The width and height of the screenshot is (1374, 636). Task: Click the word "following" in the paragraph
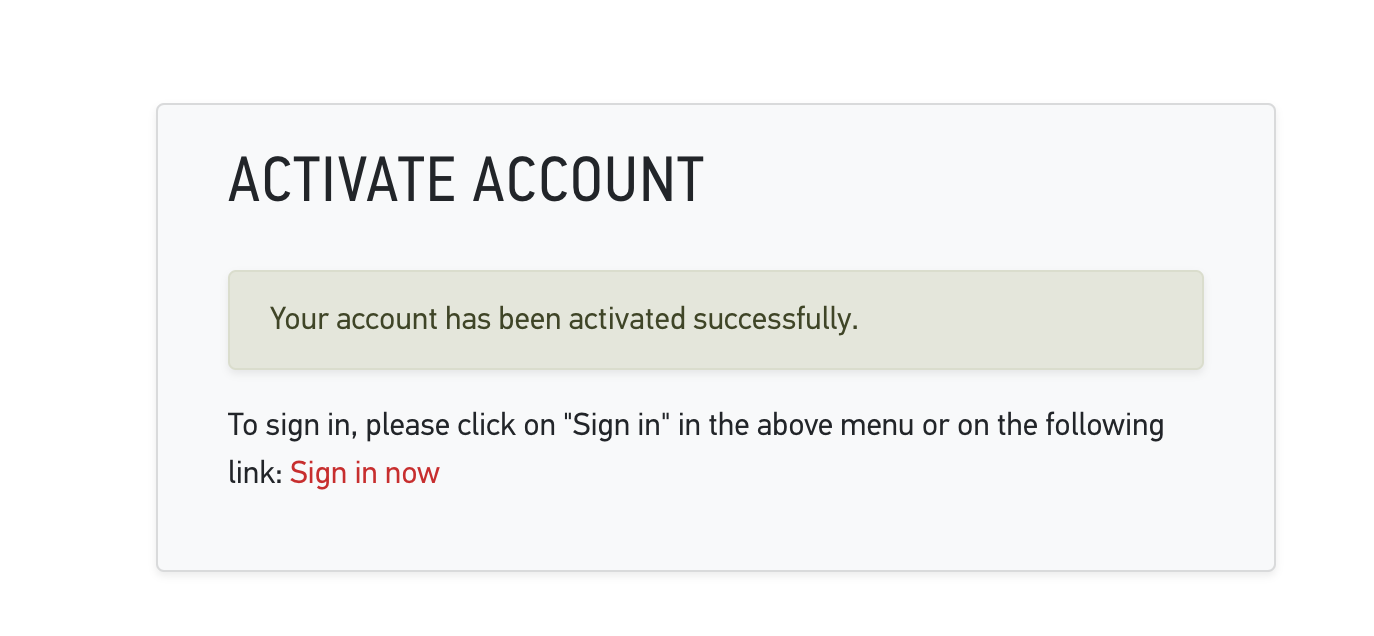pyautogui.click(x=1104, y=426)
